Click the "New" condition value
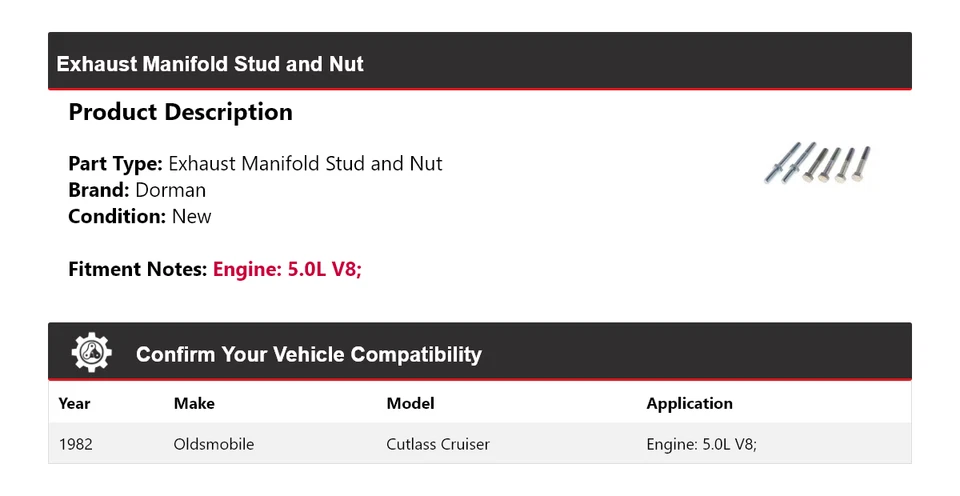Screen dimensions: 960x496 tap(191, 216)
